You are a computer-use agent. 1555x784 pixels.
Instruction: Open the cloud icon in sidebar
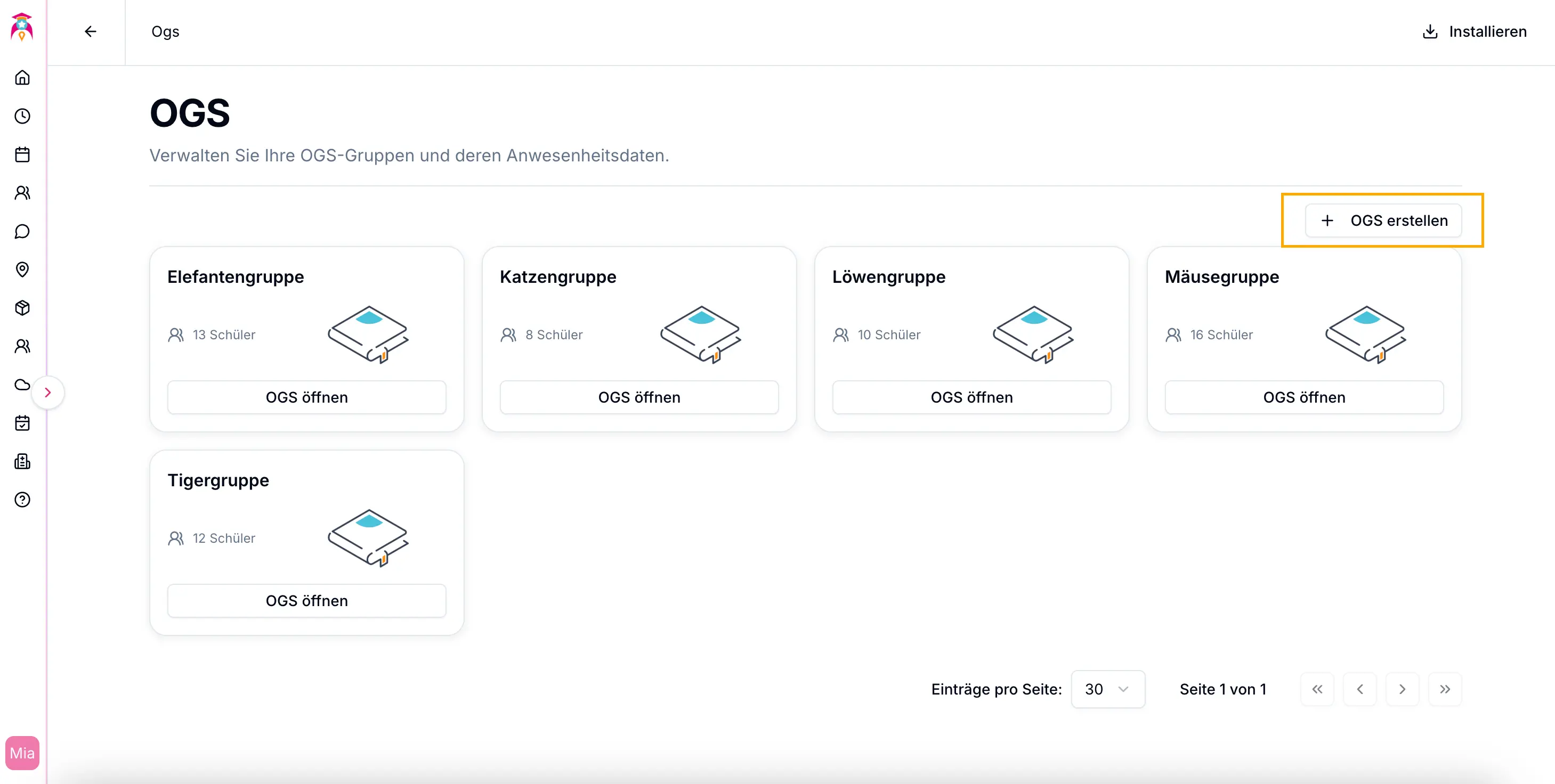(x=22, y=385)
